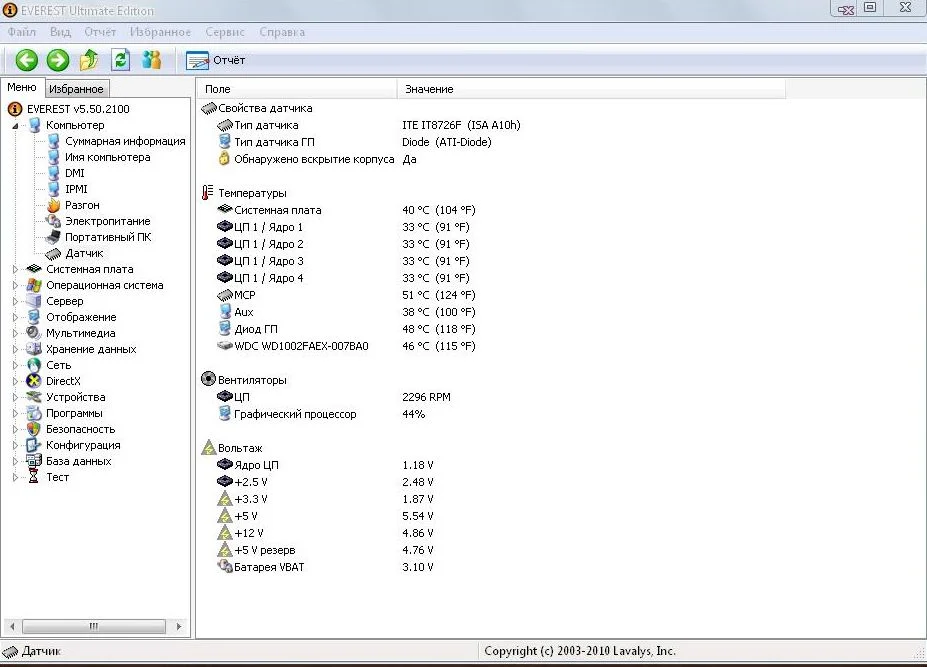The width and height of the screenshot is (927, 667).
Task: Open the Отчёт menu in the menu bar
Action: [100, 32]
